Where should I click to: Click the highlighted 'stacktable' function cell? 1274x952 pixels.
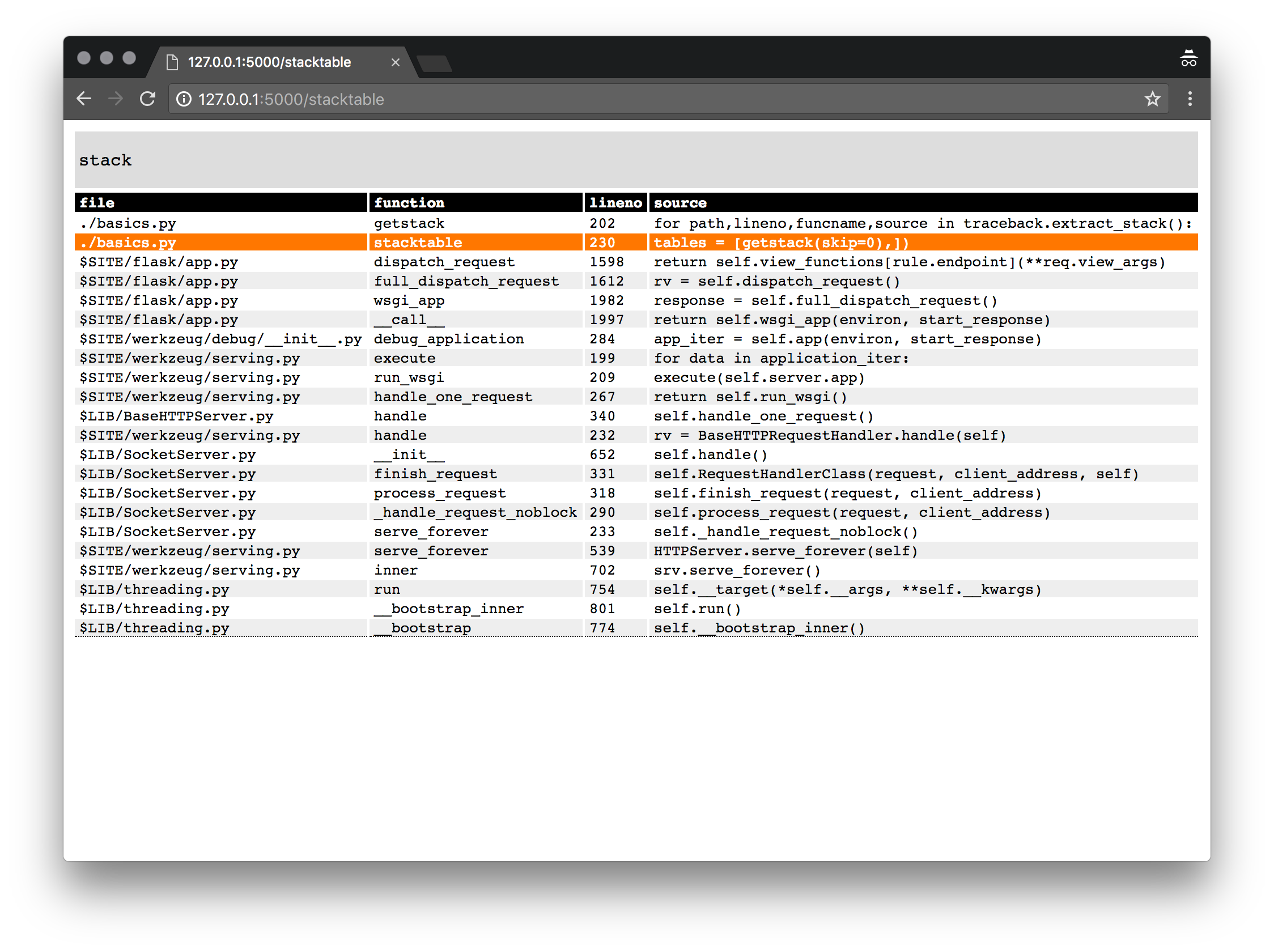[475, 243]
